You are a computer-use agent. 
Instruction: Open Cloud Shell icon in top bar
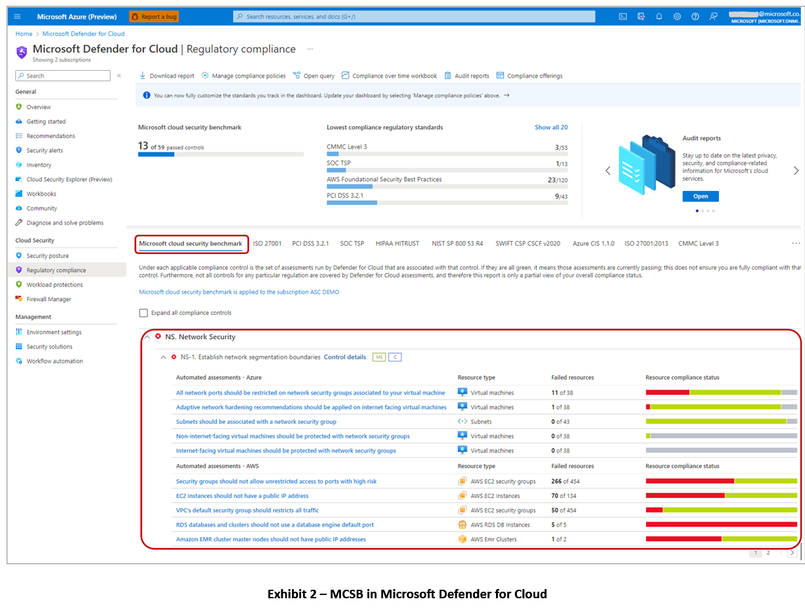[x=623, y=16]
